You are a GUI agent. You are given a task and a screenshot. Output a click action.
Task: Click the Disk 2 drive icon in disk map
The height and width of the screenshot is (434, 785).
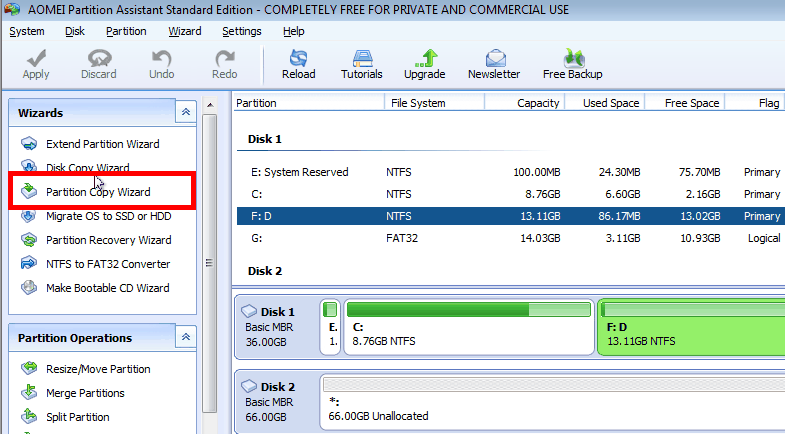pyautogui.click(x=249, y=386)
